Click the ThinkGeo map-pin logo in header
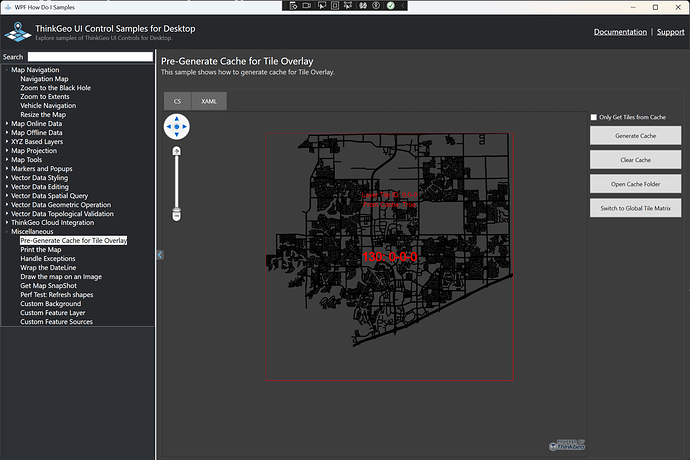Image resolution: width=690 pixels, height=460 pixels. pyautogui.click(x=18, y=32)
